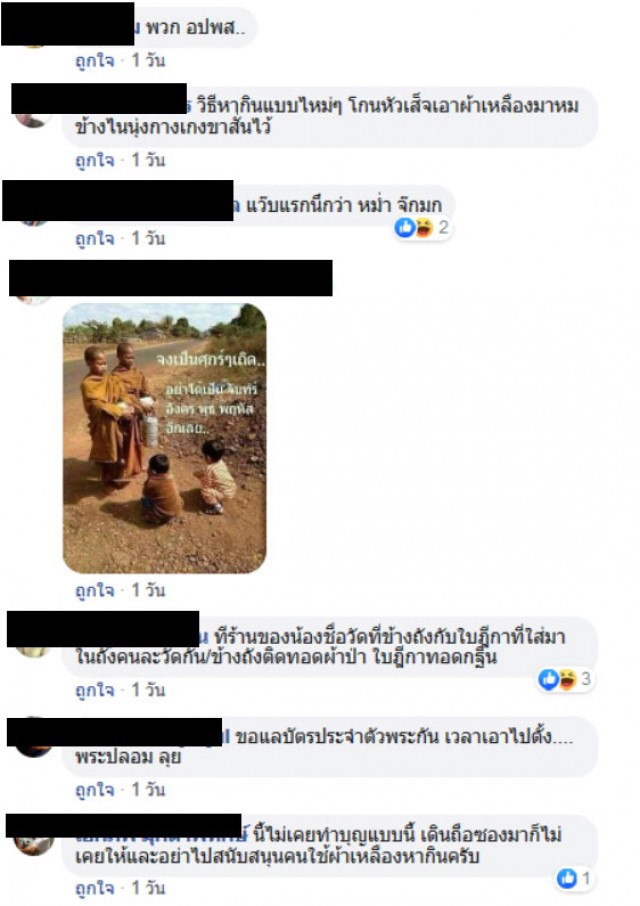This screenshot has height=906, width=640.
Task: Like the comment about "วิธีหากินแบบใหม่ๆ"
Action: pyautogui.click(x=95, y=160)
